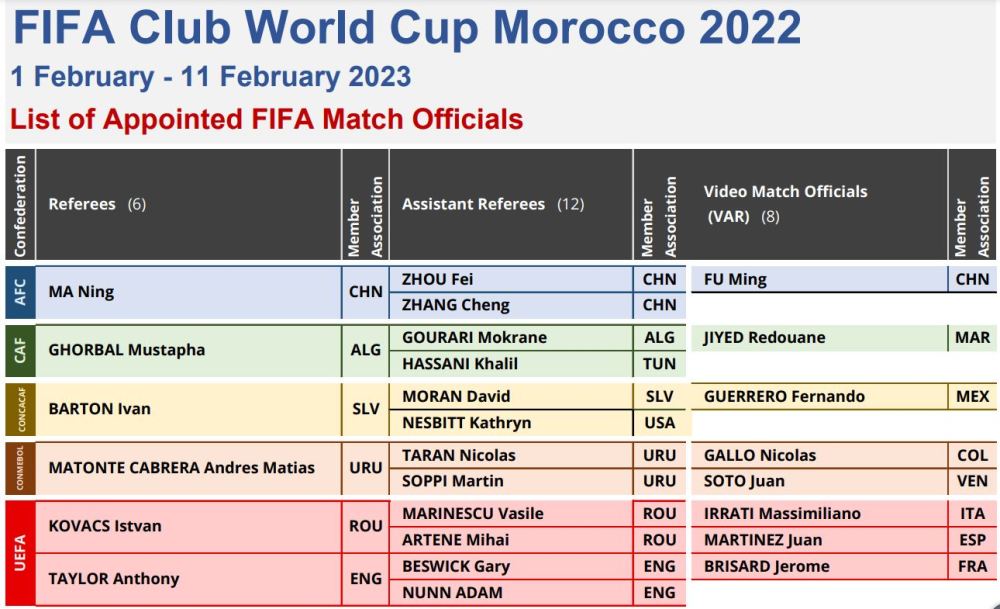The image size is (1000, 609).
Task: Select referee GHORBAL Mustapha
Action: click(127, 350)
